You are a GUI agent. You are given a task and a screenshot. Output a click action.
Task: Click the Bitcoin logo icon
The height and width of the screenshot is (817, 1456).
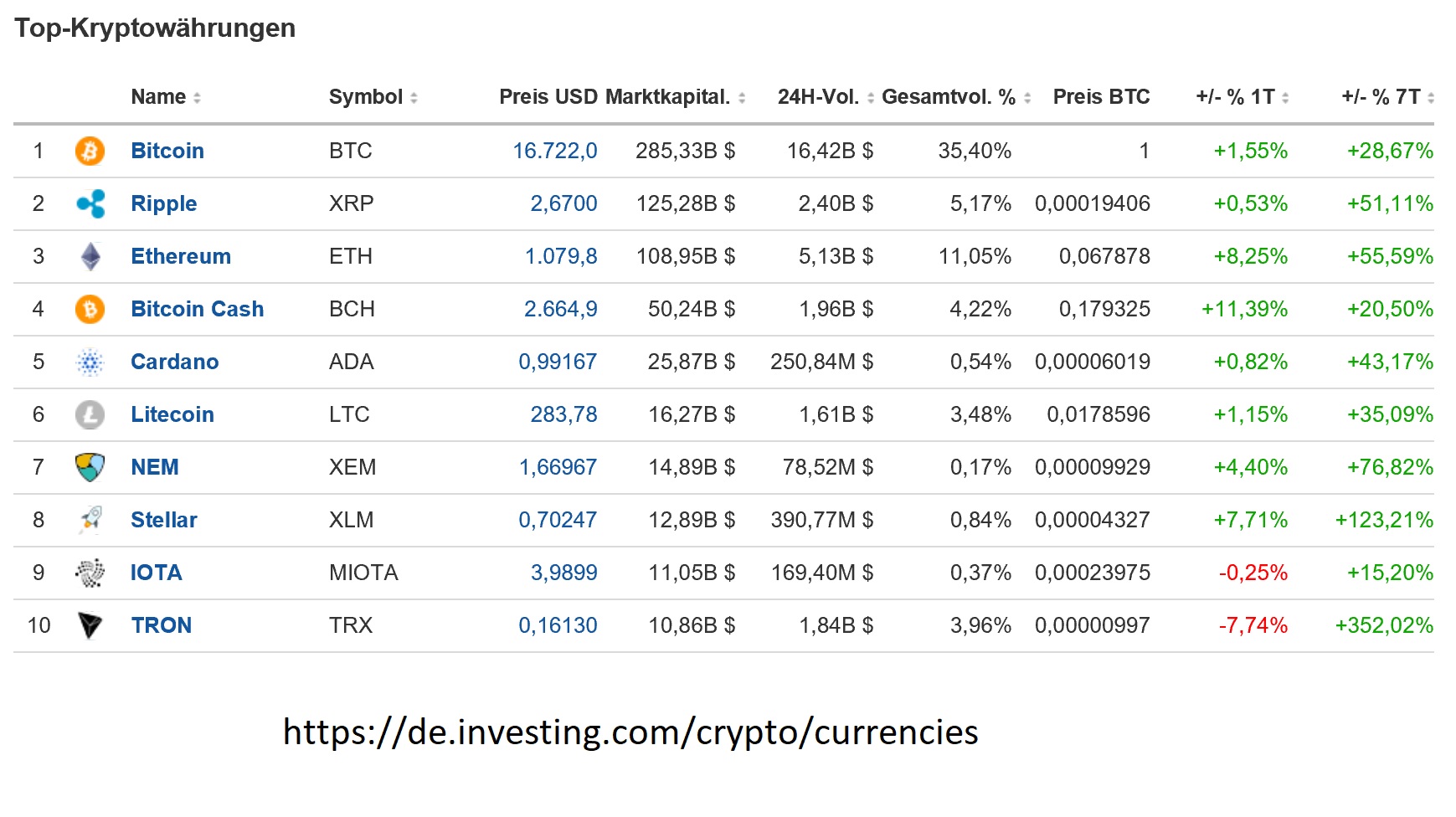pyautogui.click(x=90, y=151)
